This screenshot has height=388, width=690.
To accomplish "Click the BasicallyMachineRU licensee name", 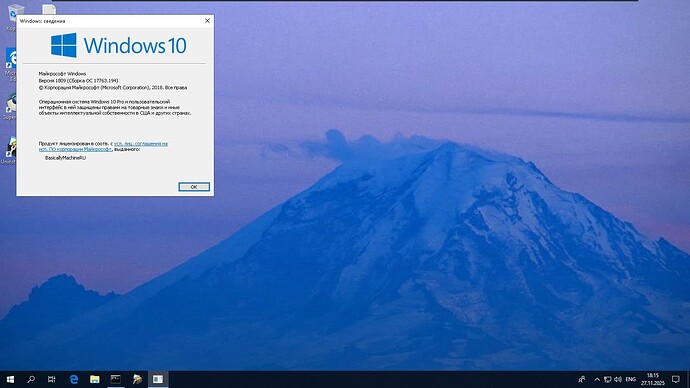I will pos(65,157).
